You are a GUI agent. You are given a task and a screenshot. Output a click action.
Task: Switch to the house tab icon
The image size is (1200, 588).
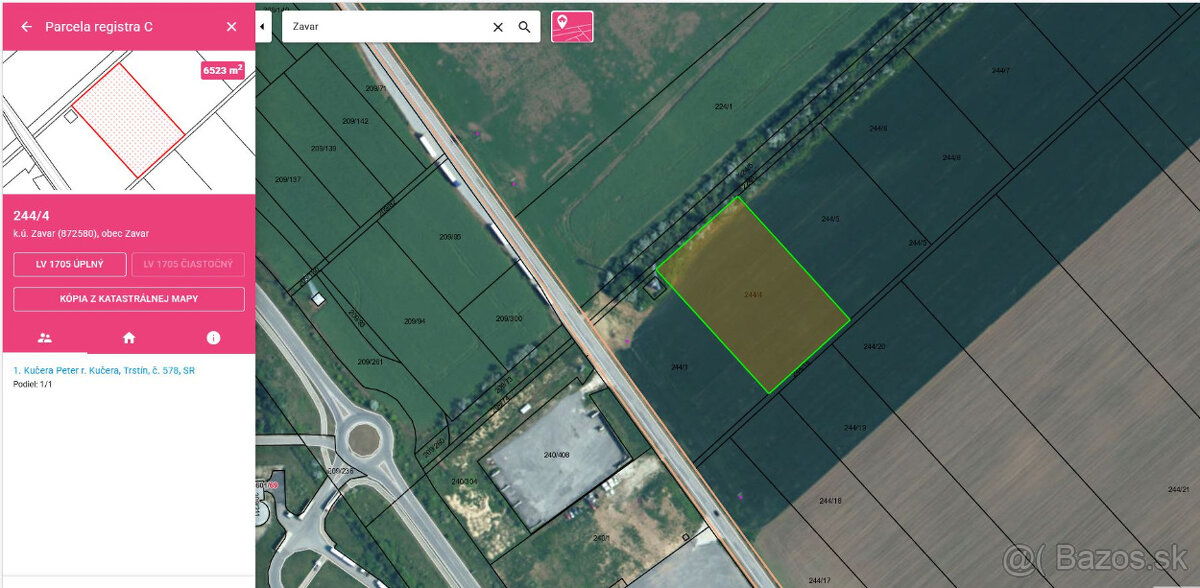[x=129, y=338]
